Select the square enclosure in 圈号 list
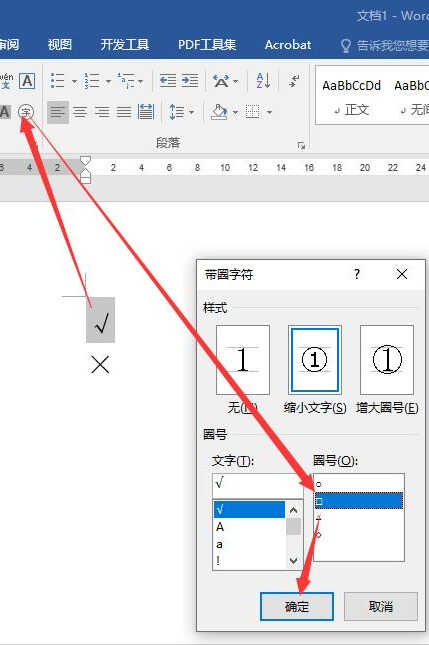429x645 pixels. pyautogui.click(x=359, y=501)
